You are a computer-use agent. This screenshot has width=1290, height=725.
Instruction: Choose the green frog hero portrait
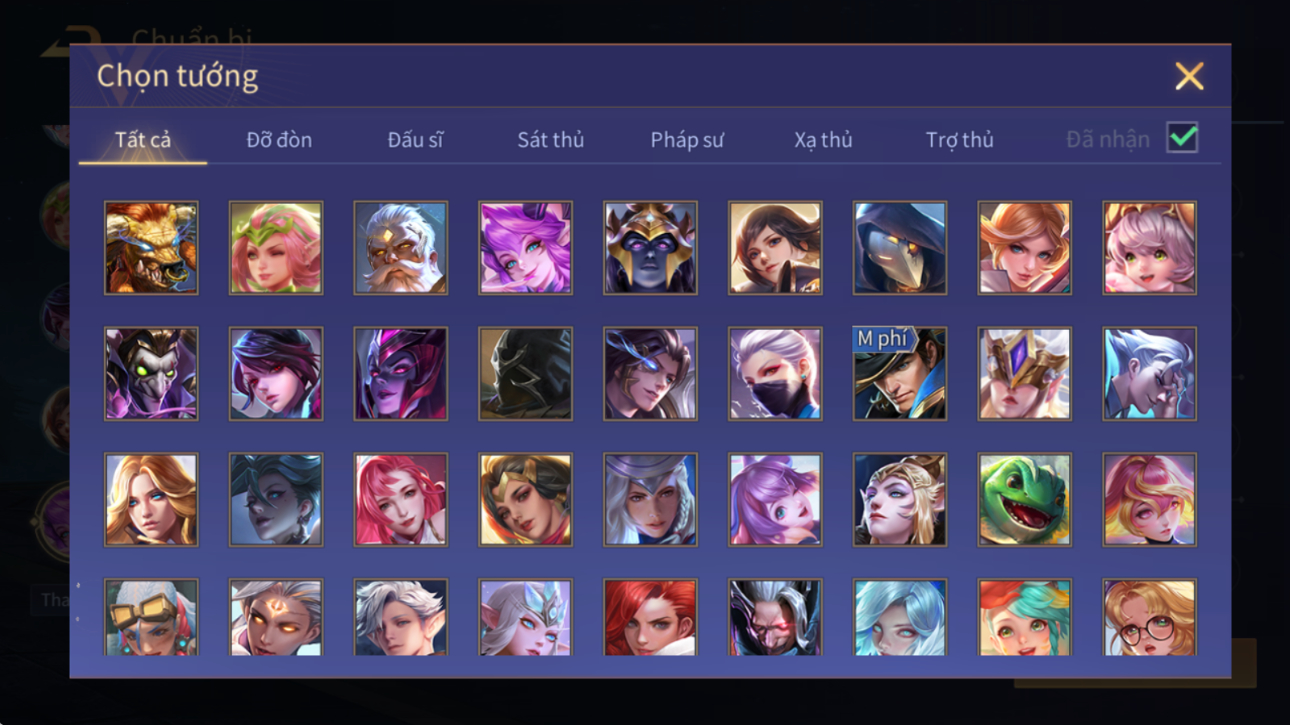coord(1024,500)
